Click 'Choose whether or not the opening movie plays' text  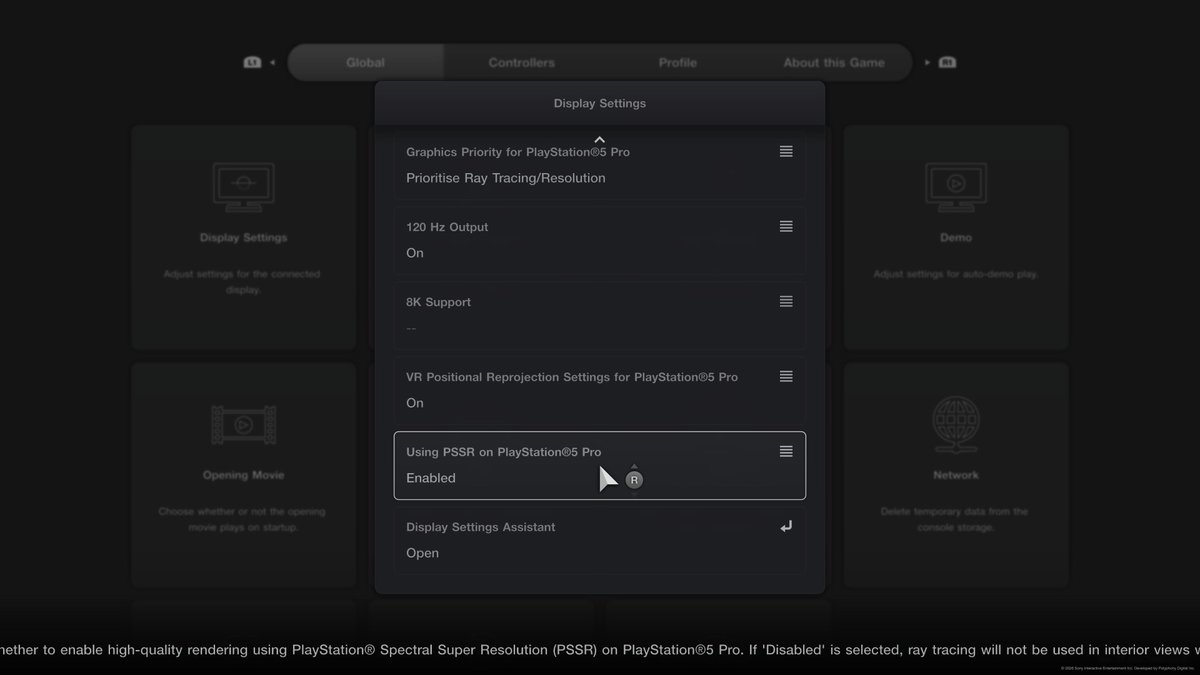(242, 519)
